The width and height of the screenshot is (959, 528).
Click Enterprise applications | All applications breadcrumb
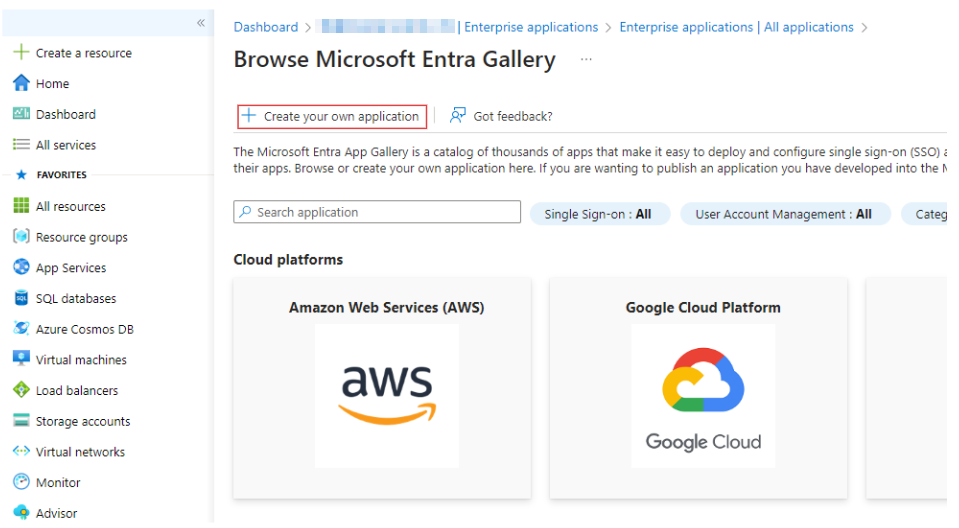click(x=736, y=27)
